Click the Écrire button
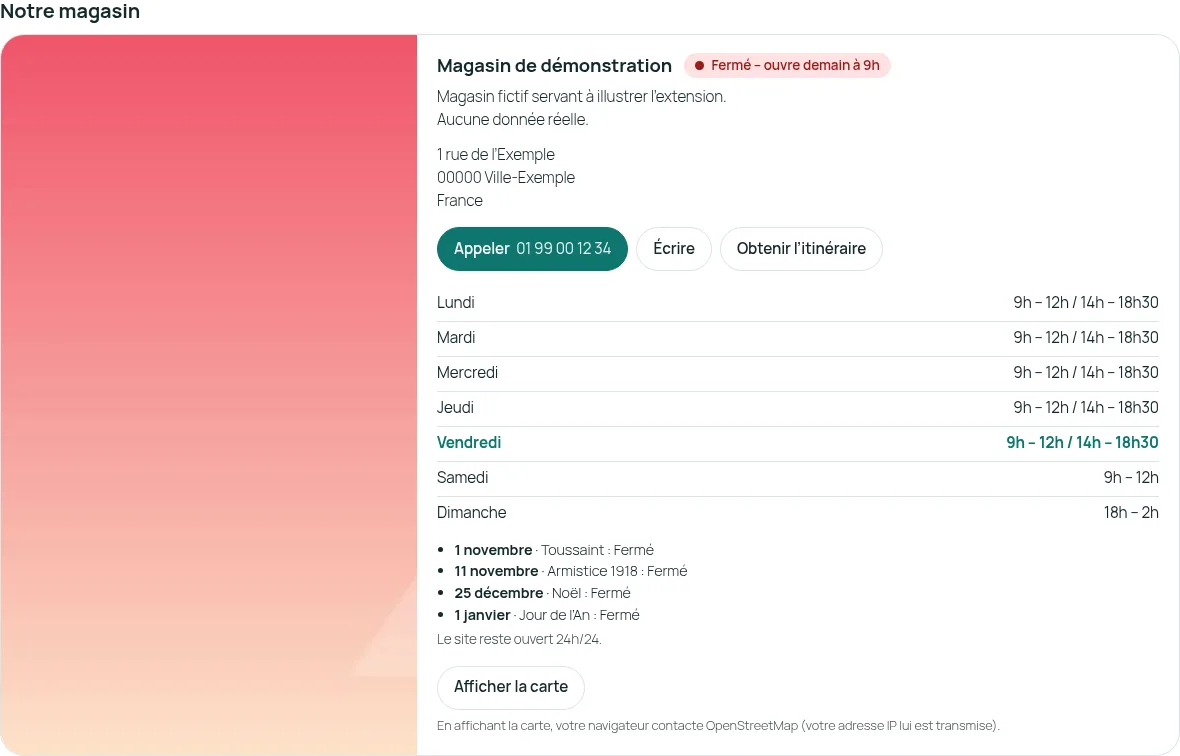This screenshot has width=1180, height=756. point(674,249)
